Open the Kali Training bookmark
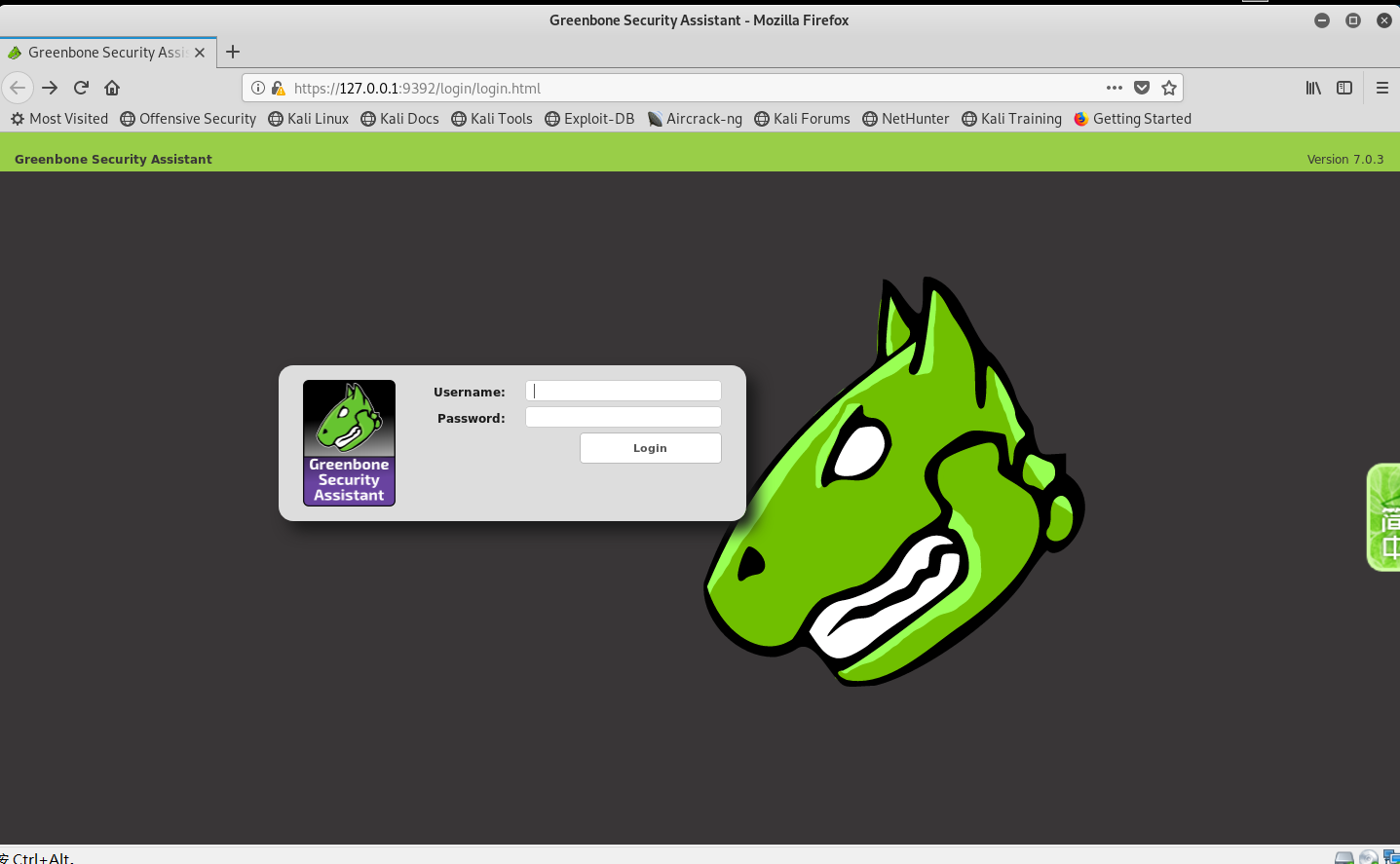Image resolution: width=1400 pixels, height=864 pixels. click(1012, 119)
